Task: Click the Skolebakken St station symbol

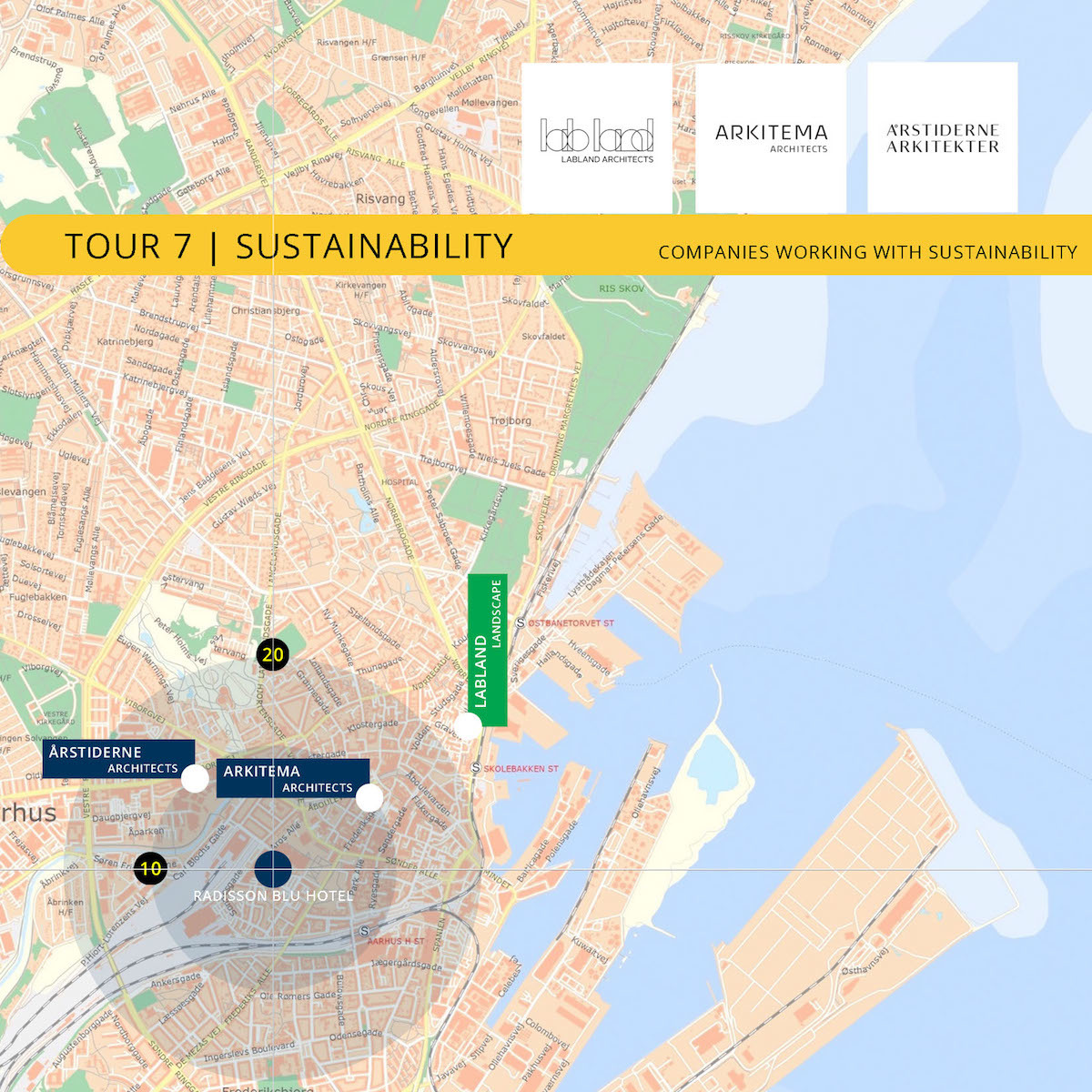Action: [476, 768]
